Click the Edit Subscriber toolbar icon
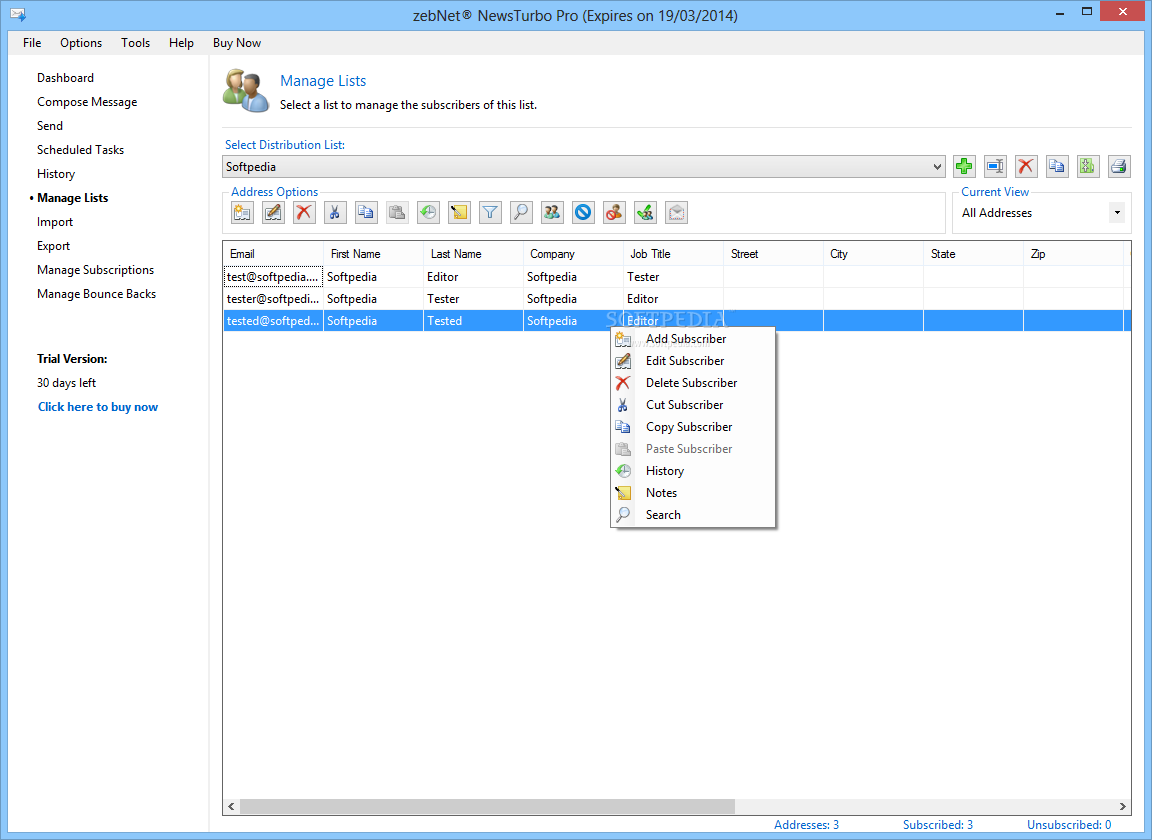Image resolution: width=1152 pixels, height=840 pixels. click(273, 213)
